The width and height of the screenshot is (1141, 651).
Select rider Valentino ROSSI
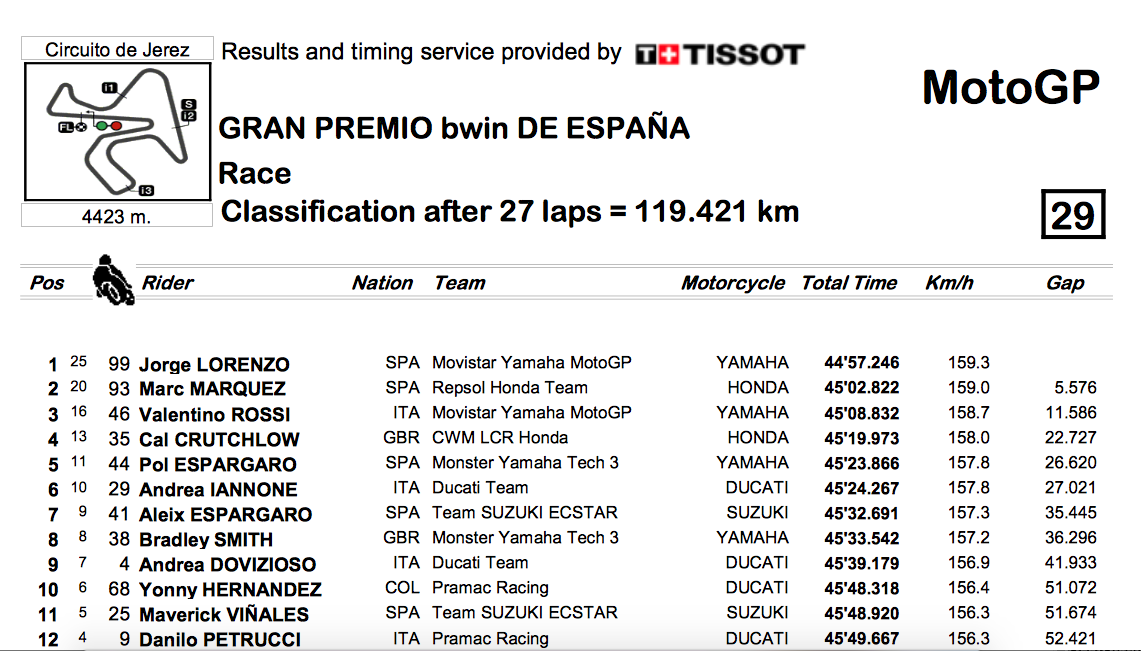(214, 415)
